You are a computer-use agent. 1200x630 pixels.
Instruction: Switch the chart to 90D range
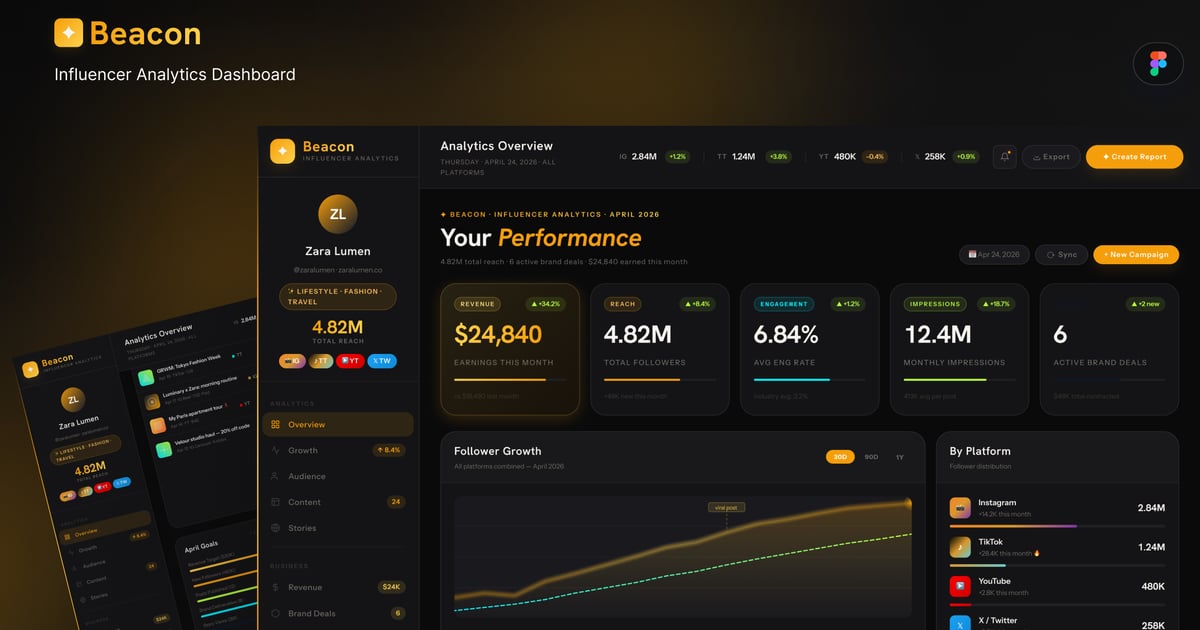pyautogui.click(x=871, y=457)
